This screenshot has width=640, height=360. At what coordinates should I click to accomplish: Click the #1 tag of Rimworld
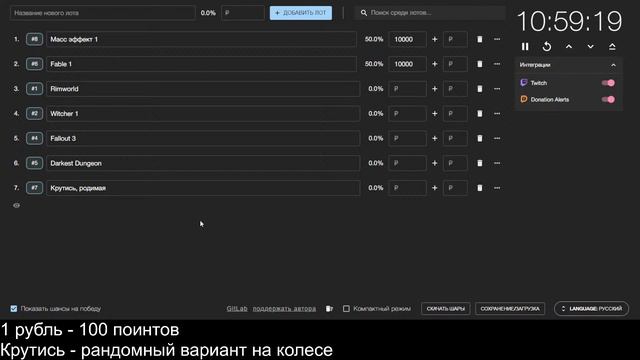[34, 89]
